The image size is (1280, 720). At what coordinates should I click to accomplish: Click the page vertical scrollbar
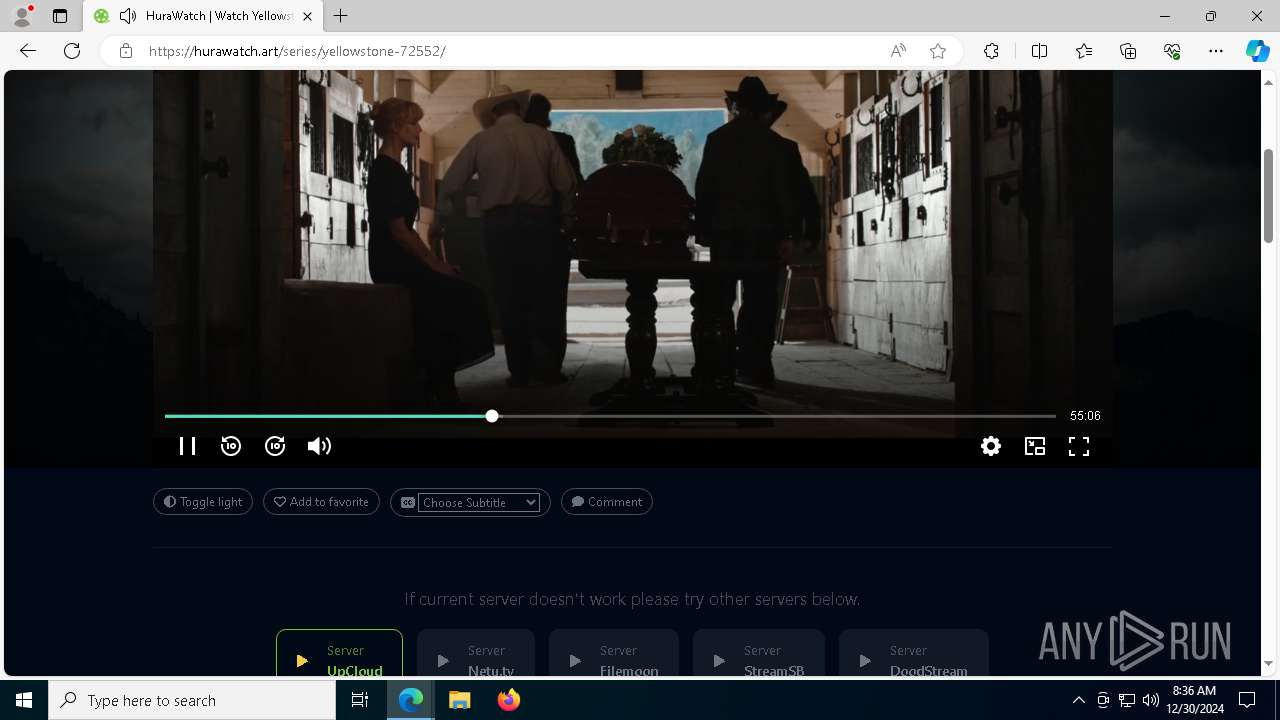click(x=1268, y=195)
